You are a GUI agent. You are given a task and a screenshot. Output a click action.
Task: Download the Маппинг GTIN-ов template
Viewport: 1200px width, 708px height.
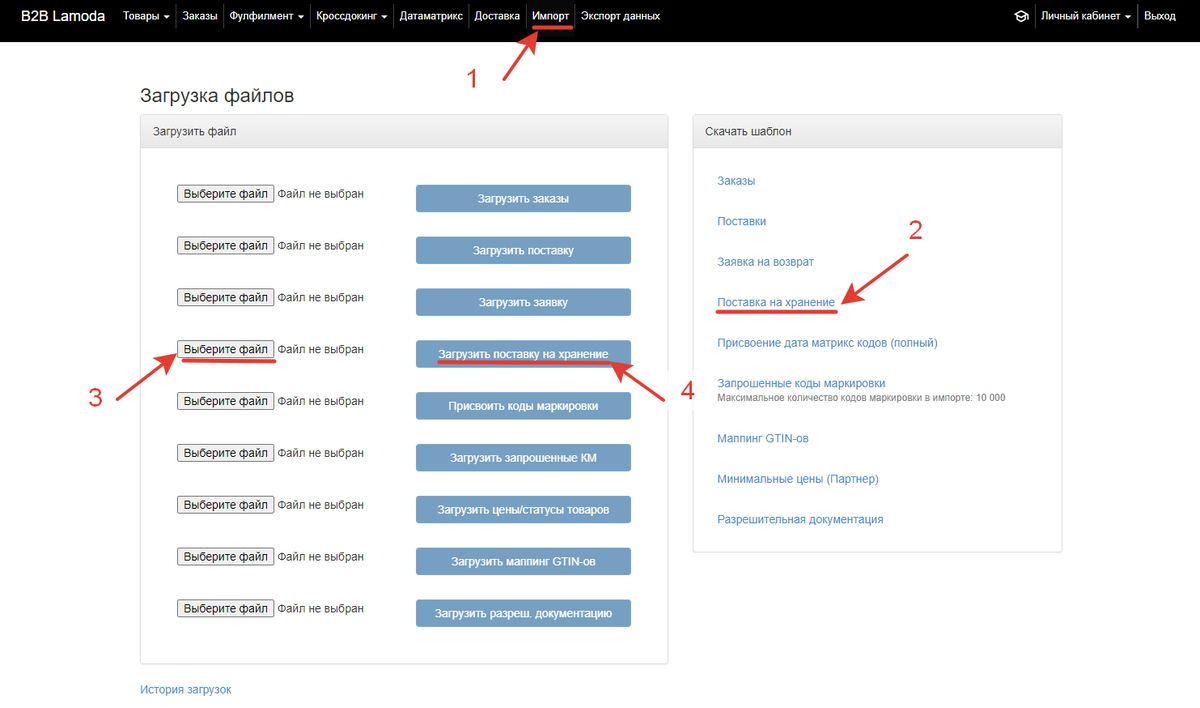click(x=763, y=438)
